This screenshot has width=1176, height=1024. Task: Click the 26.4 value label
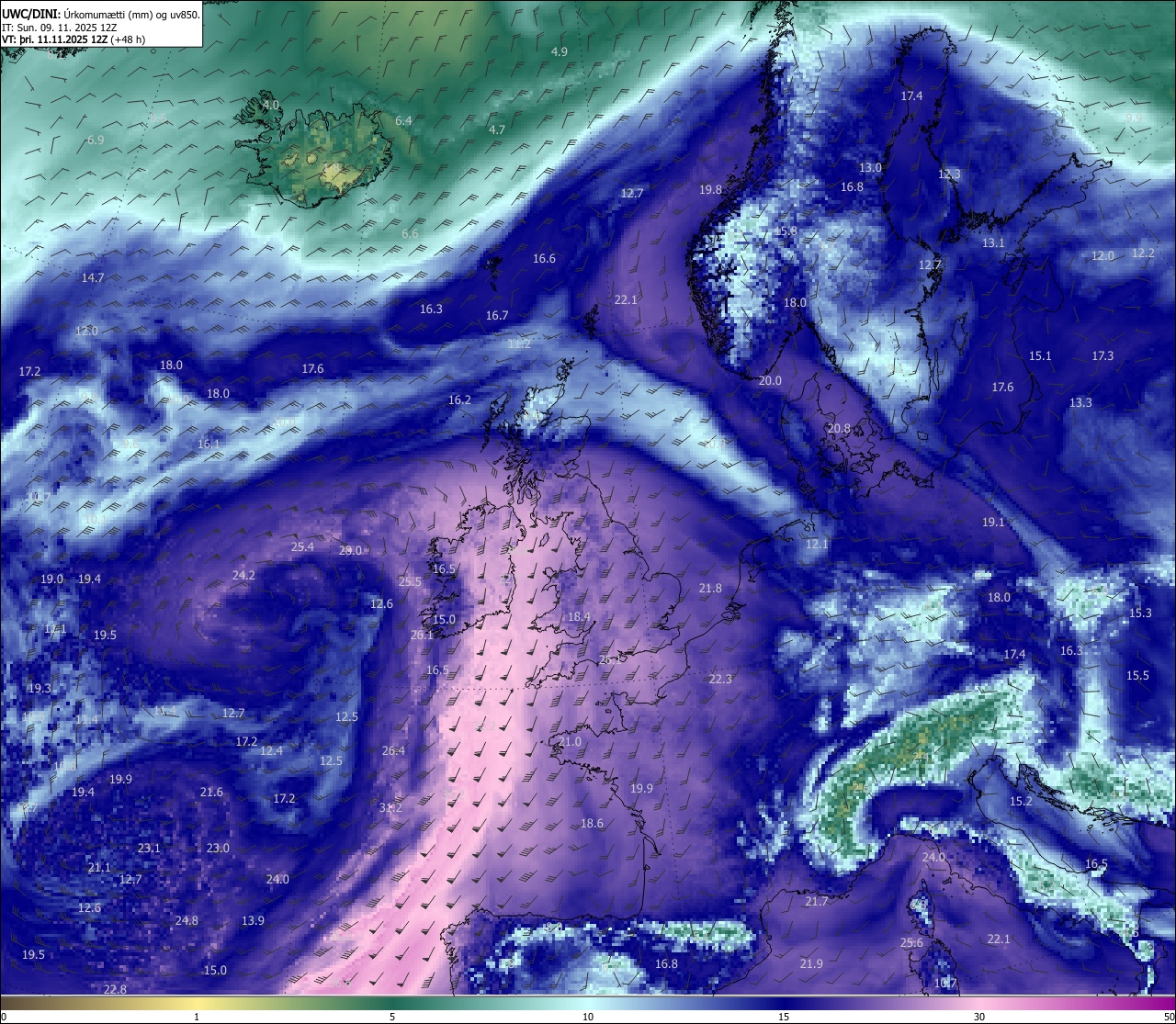(393, 751)
